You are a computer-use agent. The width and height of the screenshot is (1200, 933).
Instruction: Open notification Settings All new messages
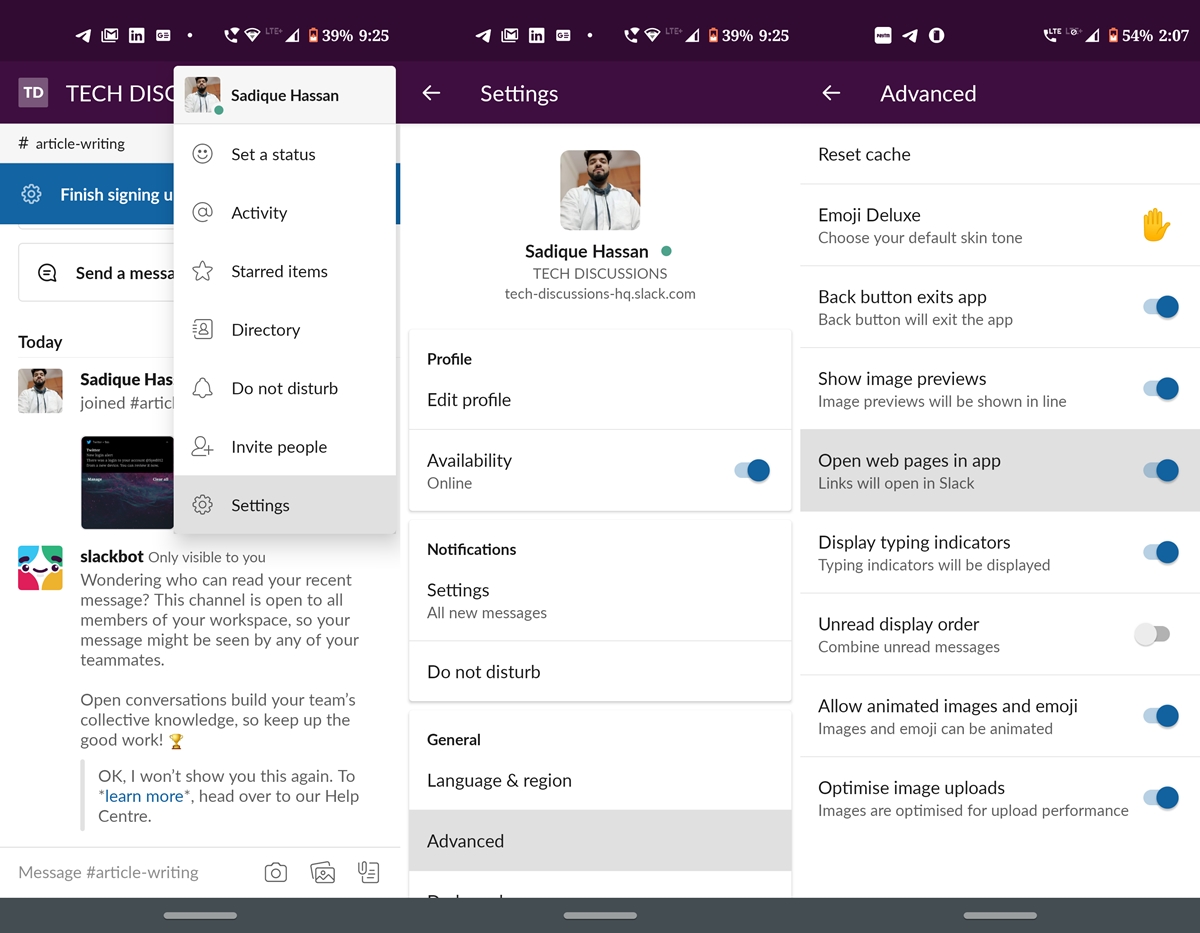click(x=600, y=600)
